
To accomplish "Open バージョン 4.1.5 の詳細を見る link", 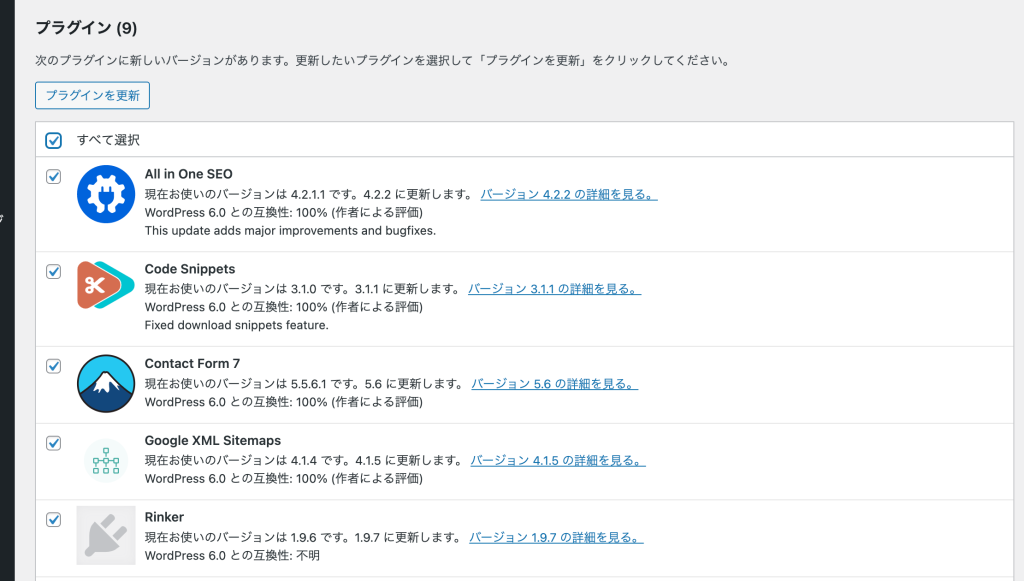I will (x=558, y=461).
